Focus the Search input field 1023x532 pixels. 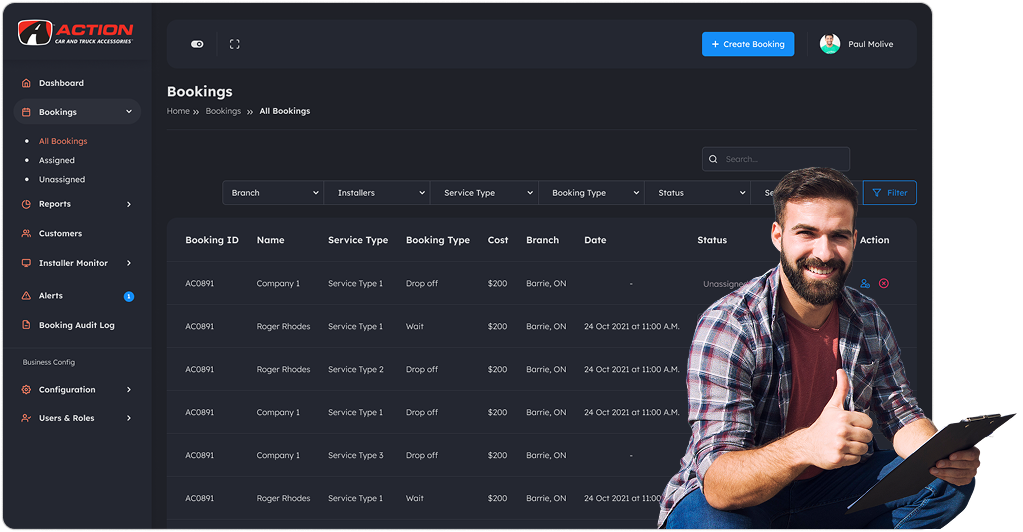pyautogui.click(x=776, y=159)
